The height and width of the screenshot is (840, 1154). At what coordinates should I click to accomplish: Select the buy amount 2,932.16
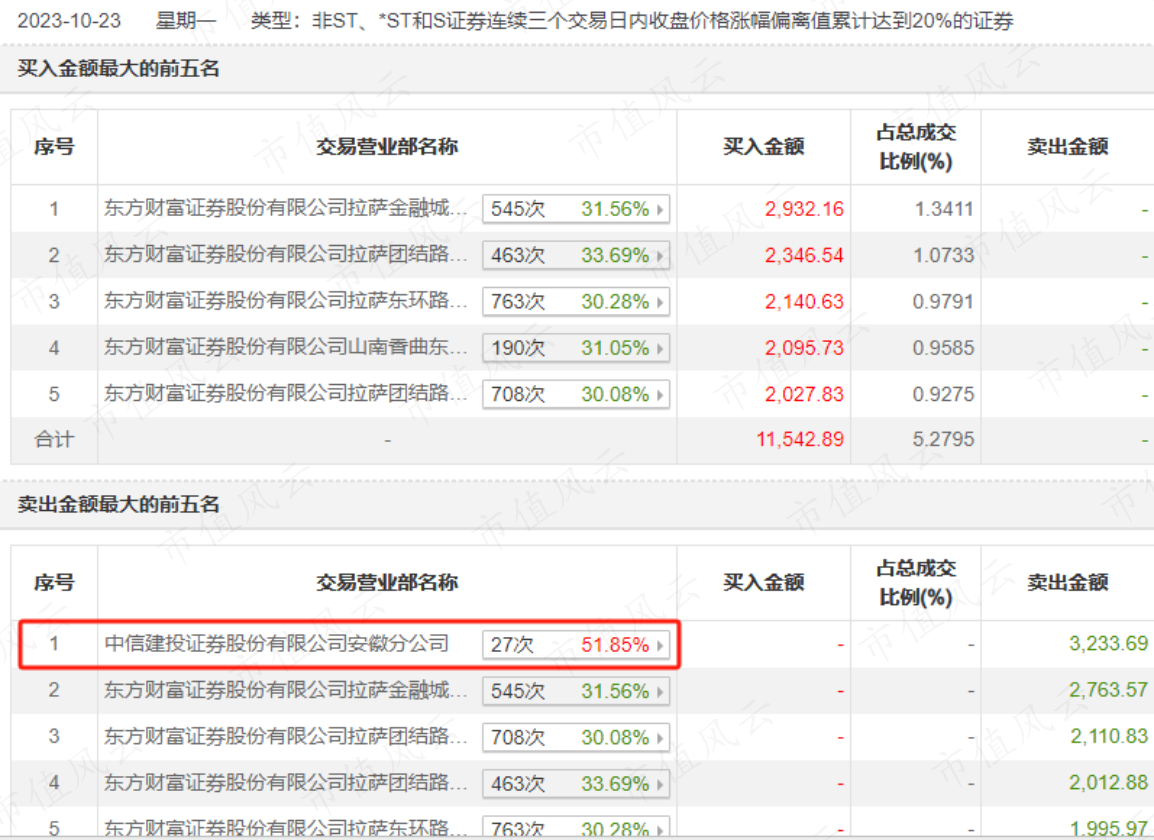point(804,209)
